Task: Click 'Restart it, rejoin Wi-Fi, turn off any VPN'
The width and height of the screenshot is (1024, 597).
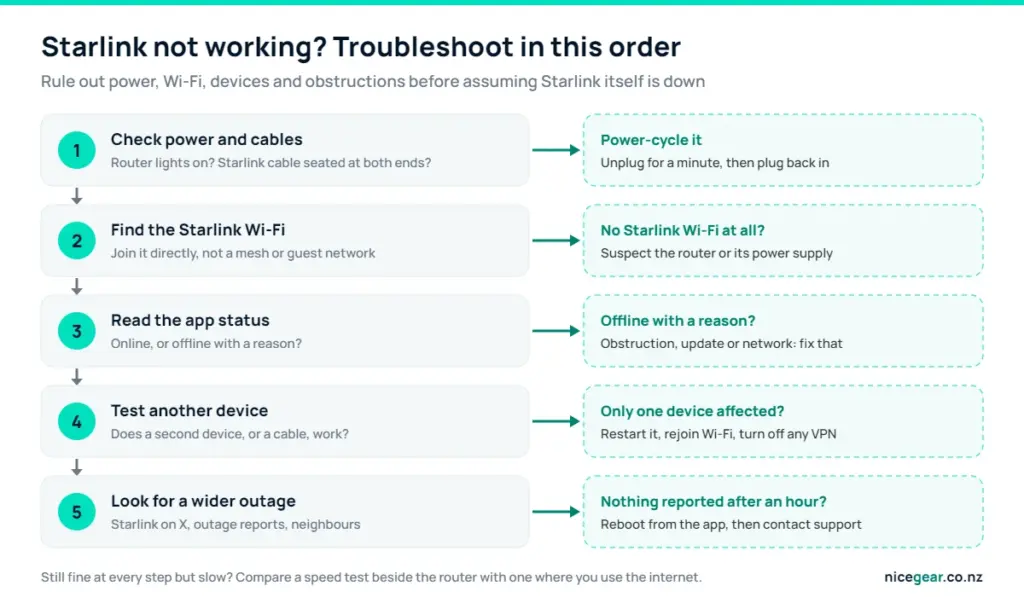Action: coord(718,434)
